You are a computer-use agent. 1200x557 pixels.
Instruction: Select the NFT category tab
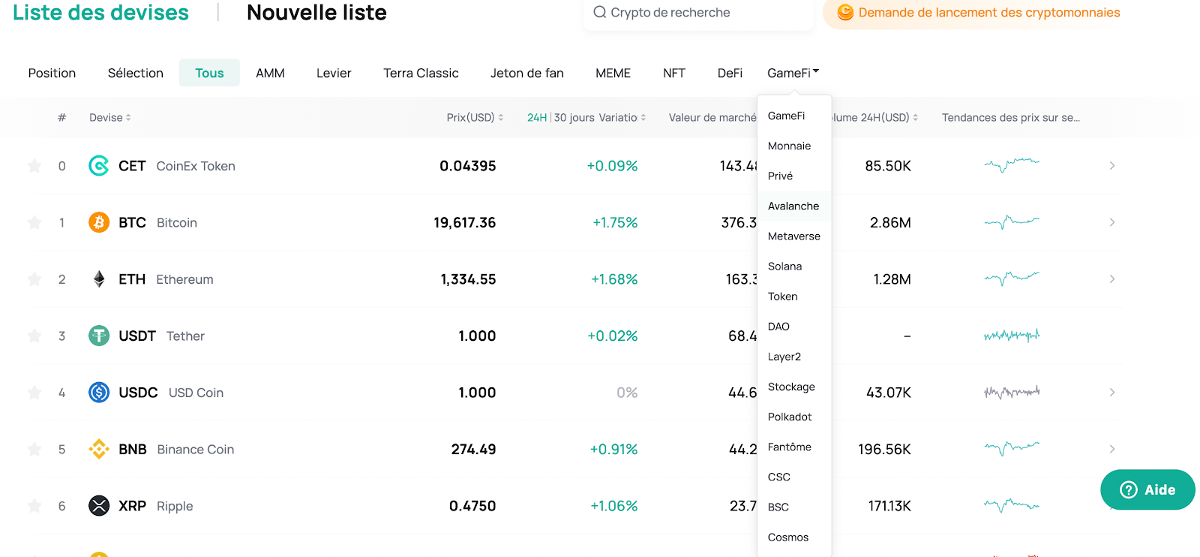pyautogui.click(x=674, y=73)
